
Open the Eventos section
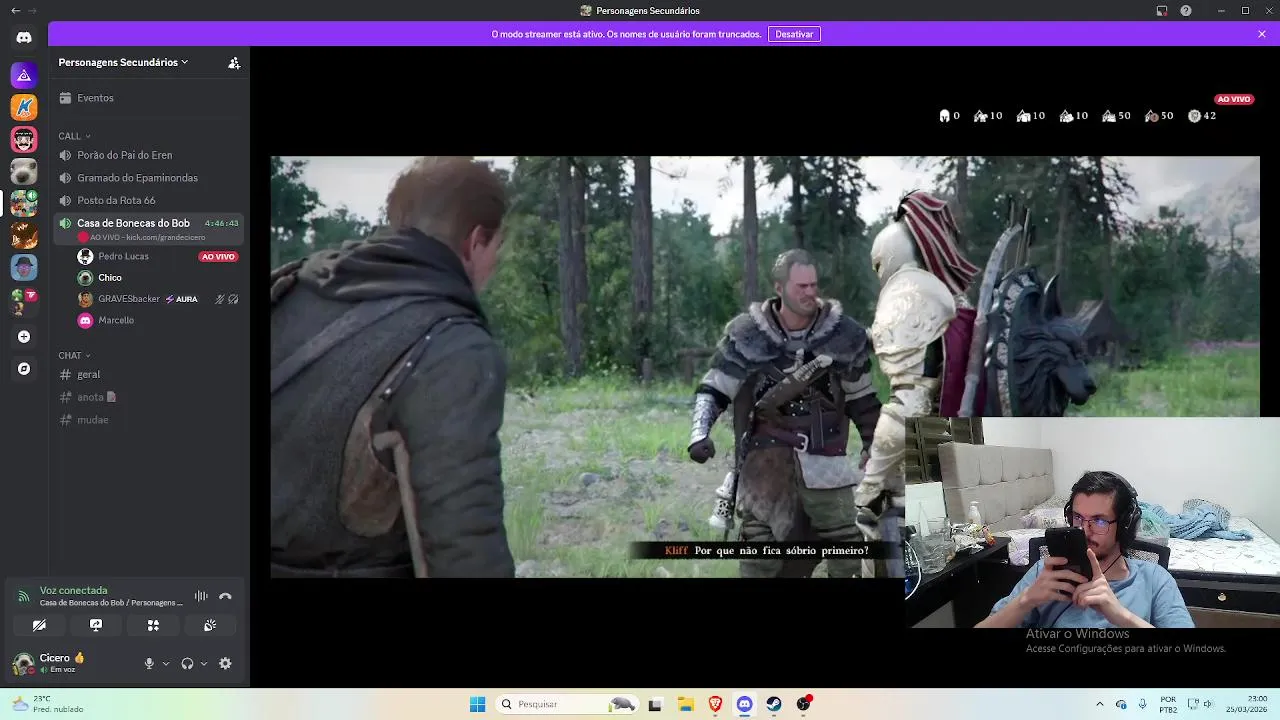click(x=150, y=98)
